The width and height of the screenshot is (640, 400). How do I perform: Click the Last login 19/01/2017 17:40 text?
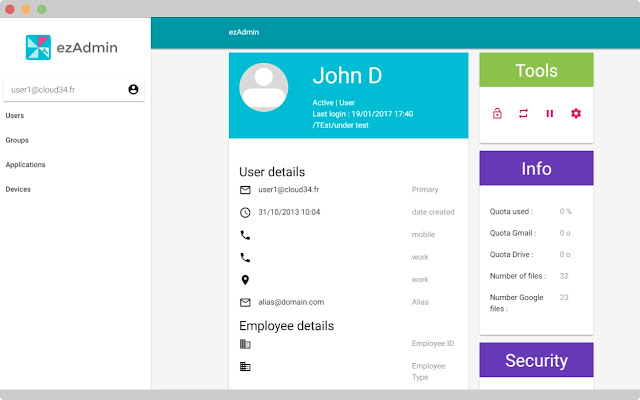[363, 114]
